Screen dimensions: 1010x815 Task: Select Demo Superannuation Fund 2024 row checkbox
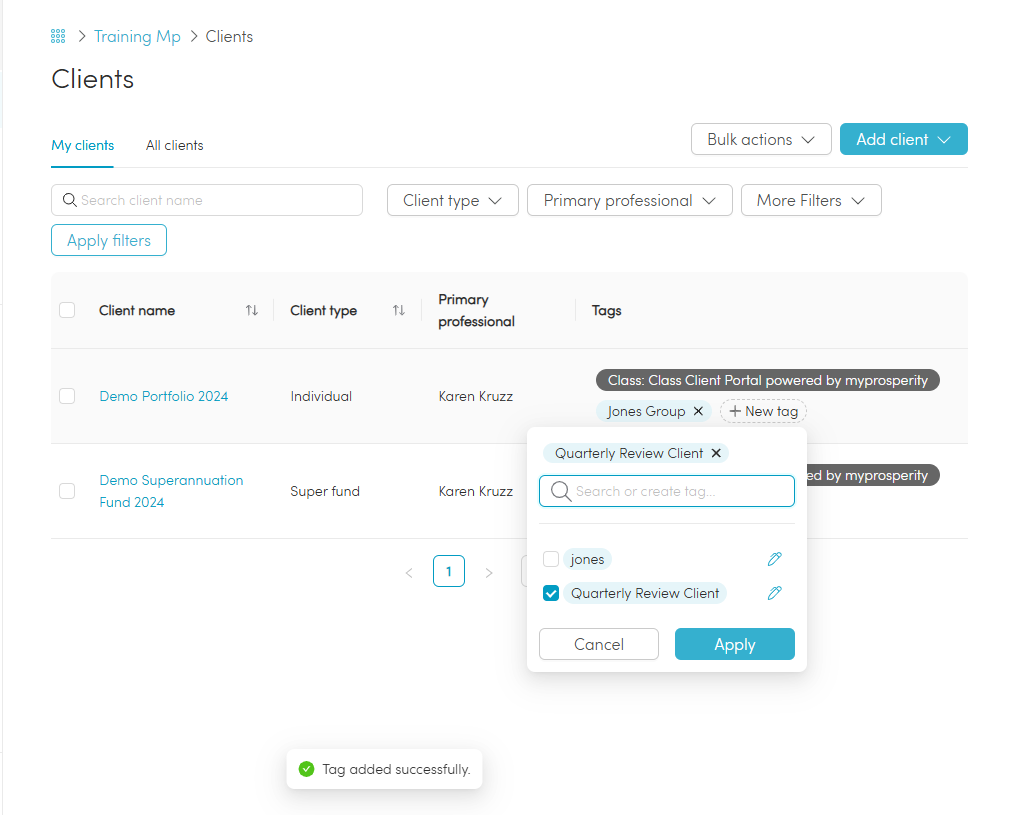[67, 491]
